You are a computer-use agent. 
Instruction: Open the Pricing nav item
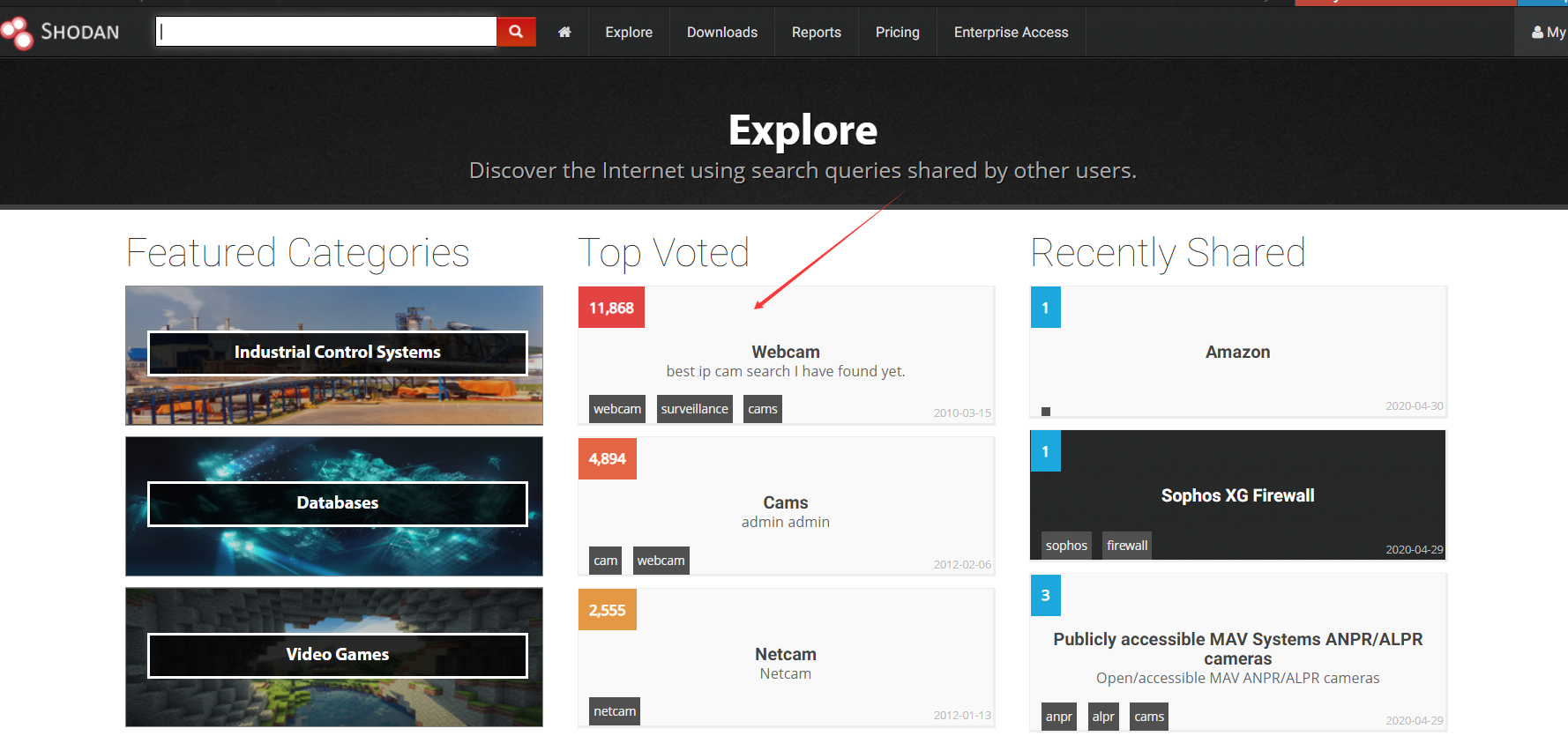[898, 32]
